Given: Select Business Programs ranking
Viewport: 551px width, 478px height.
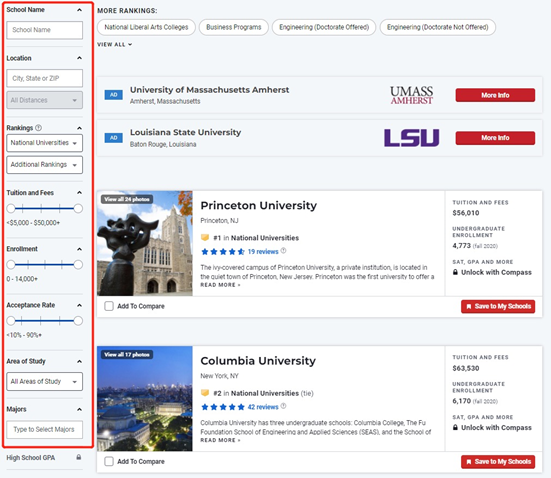Looking at the screenshot, I should pyautogui.click(x=234, y=27).
